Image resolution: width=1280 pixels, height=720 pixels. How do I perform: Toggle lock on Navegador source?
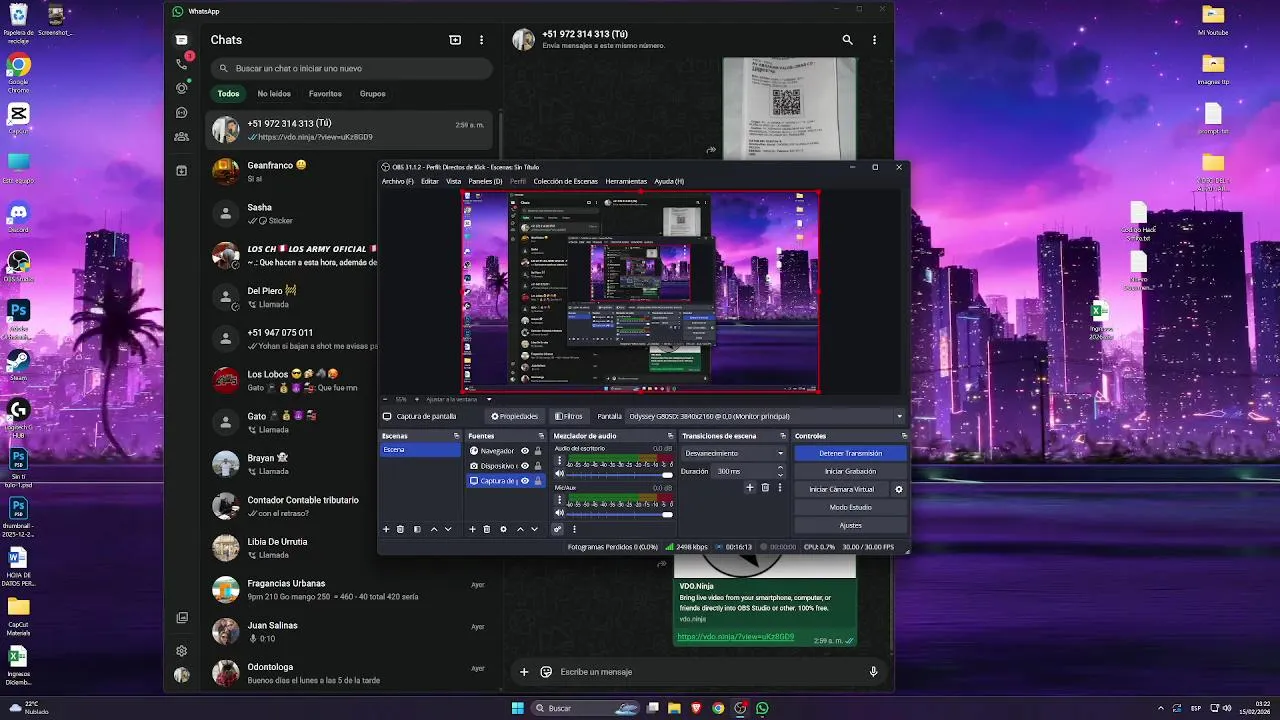point(538,451)
